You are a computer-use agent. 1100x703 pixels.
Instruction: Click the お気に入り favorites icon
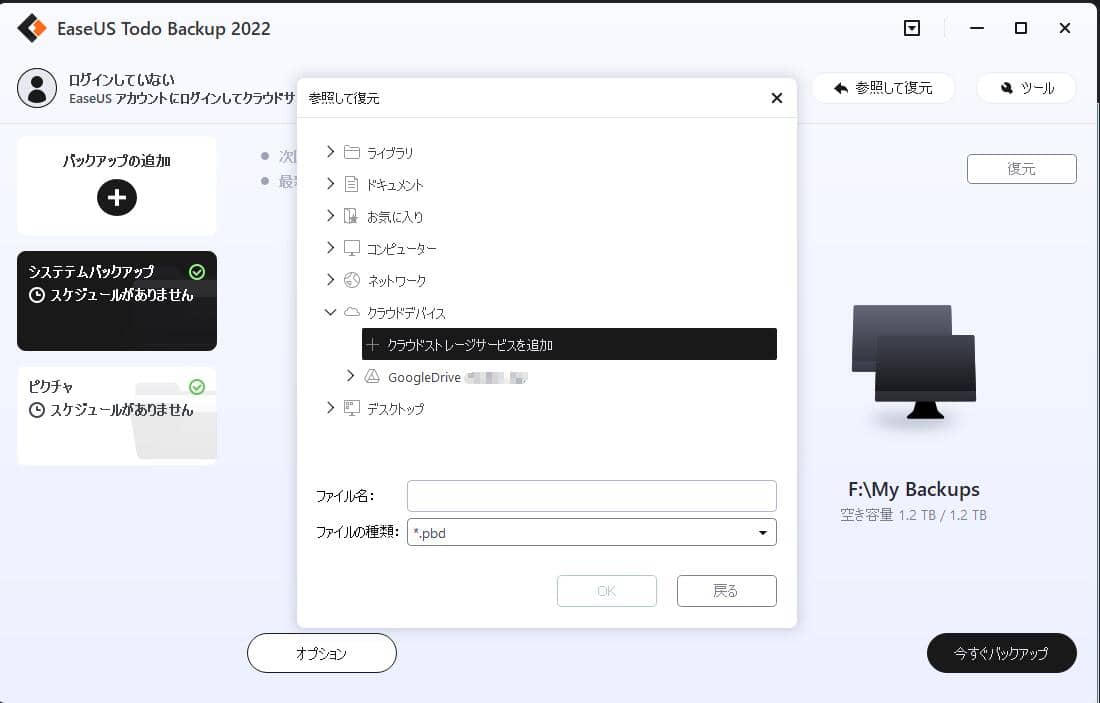351,216
